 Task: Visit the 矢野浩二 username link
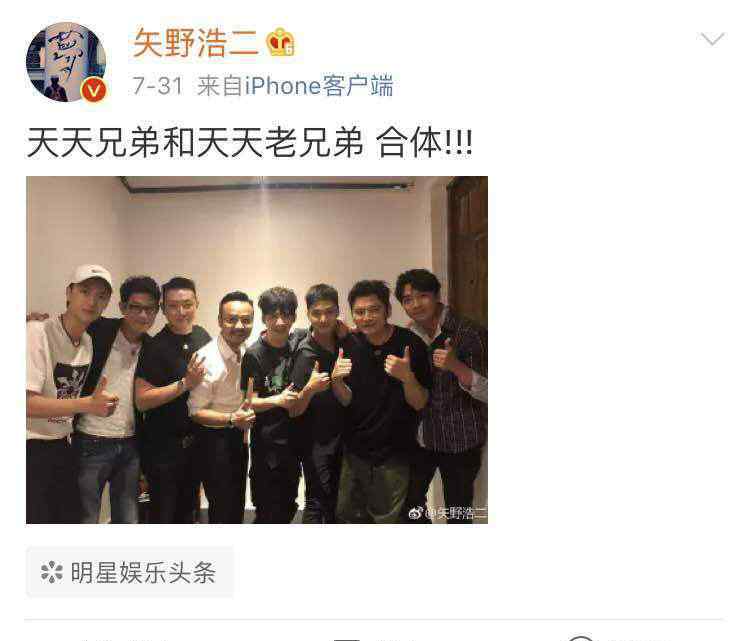pos(196,43)
